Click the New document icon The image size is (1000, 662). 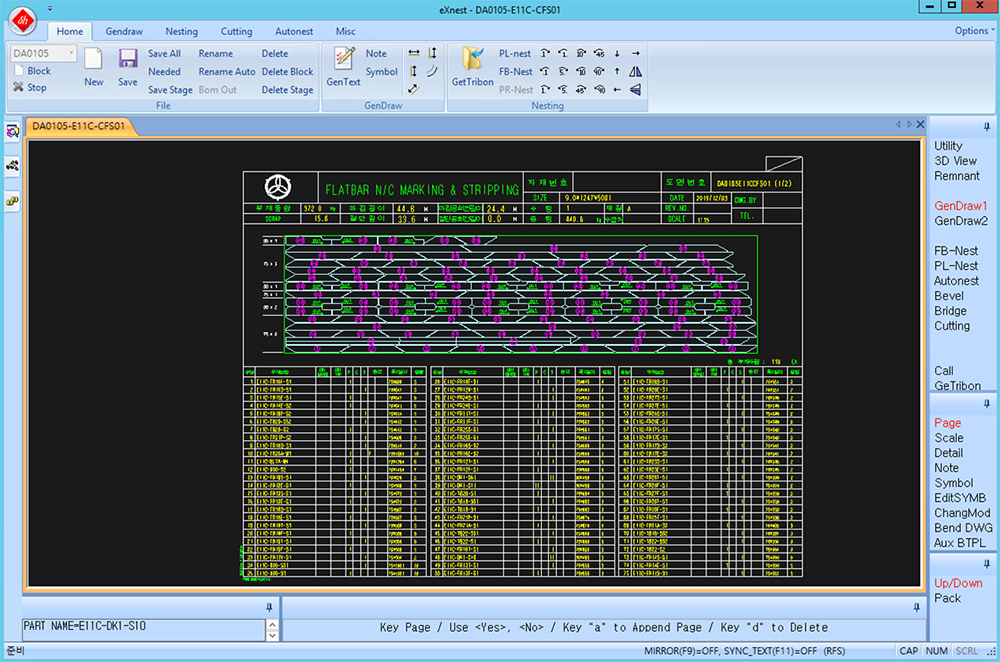coord(93,59)
